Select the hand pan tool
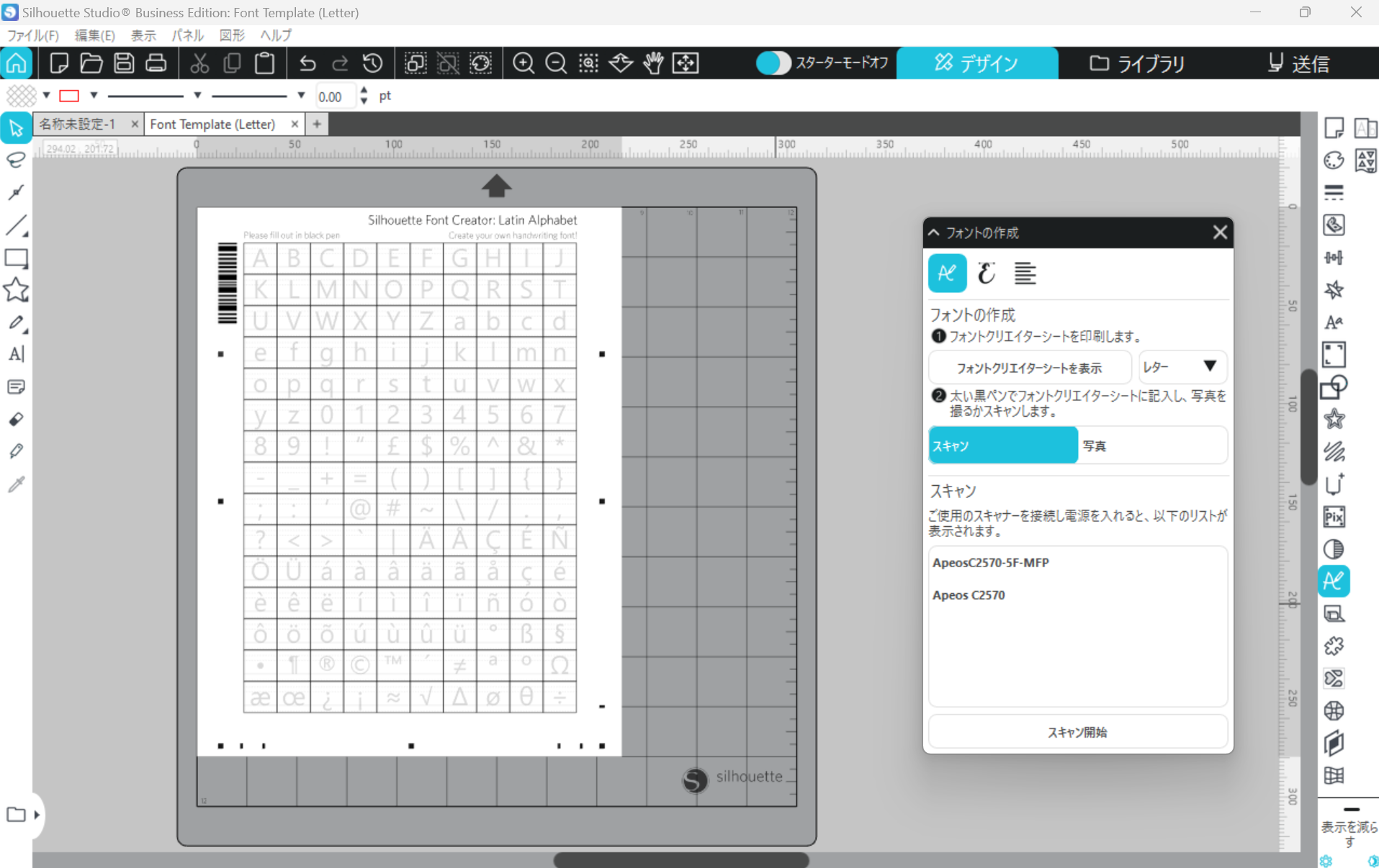1379x868 pixels. [x=653, y=63]
